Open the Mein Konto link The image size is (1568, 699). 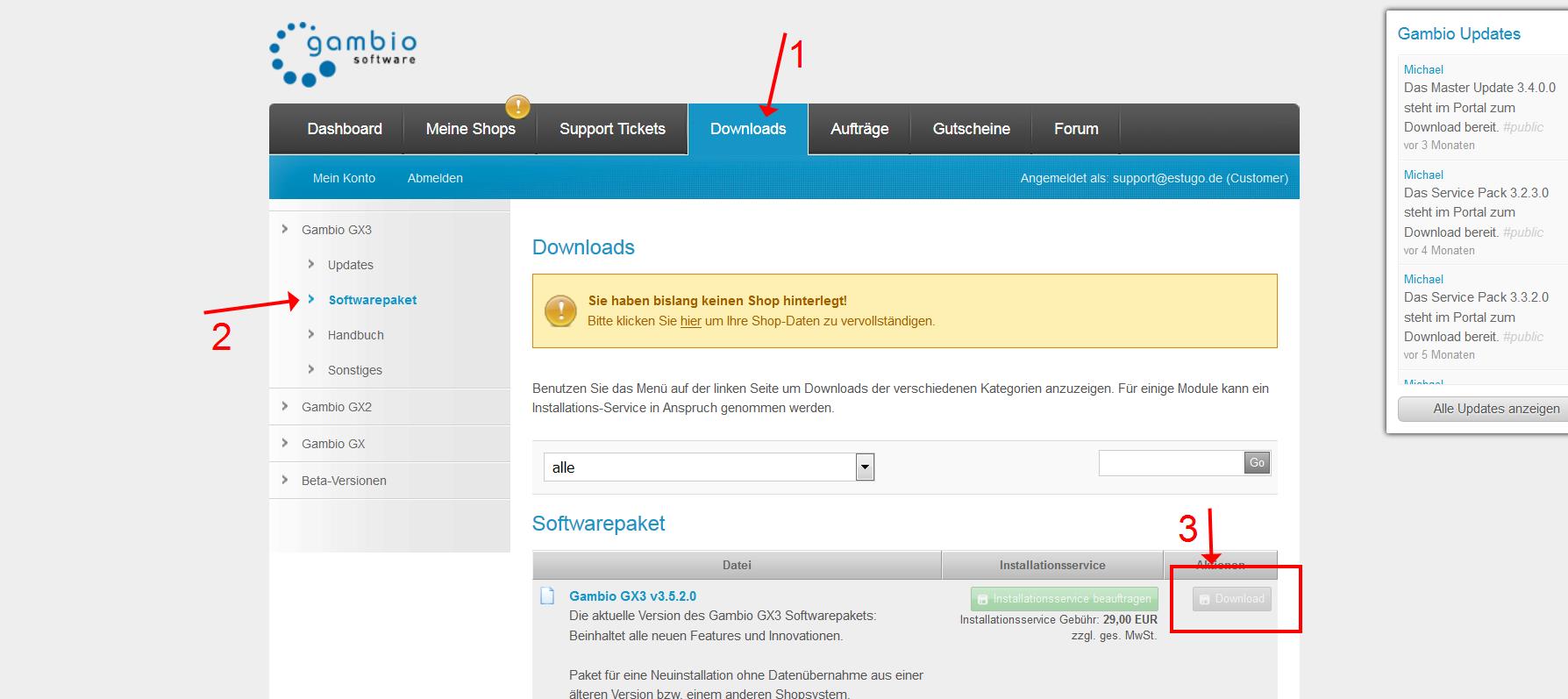coord(344,178)
